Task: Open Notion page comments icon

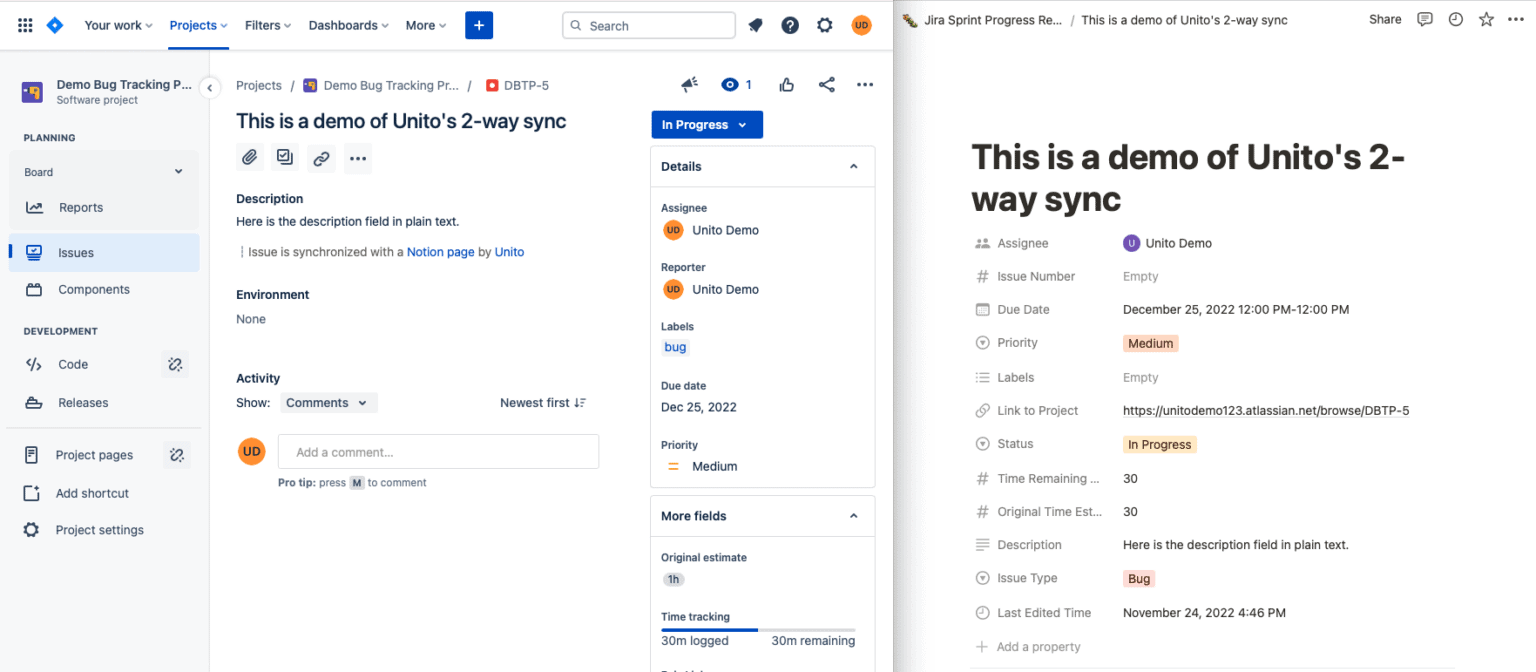Action: coord(1424,19)
